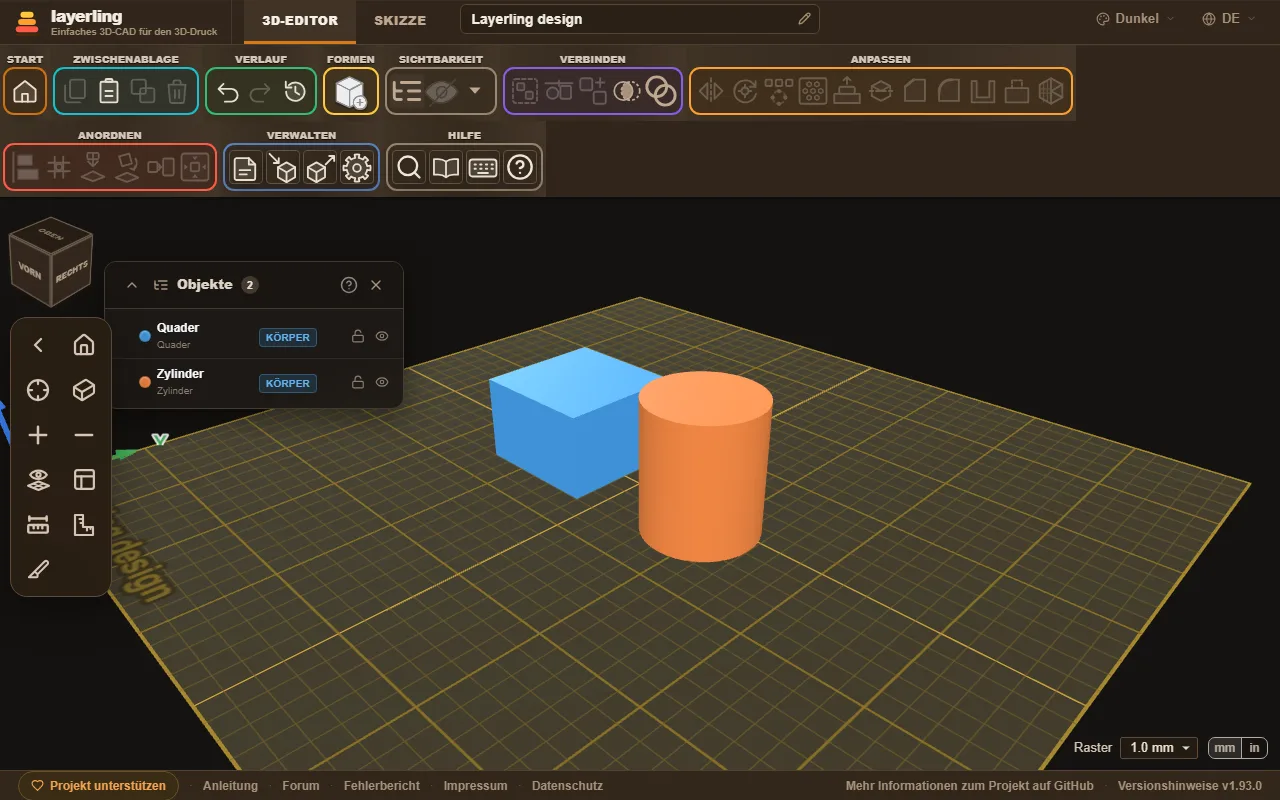
Task: Collapse the Objekte panel with chevron
Action: point(132,285)
